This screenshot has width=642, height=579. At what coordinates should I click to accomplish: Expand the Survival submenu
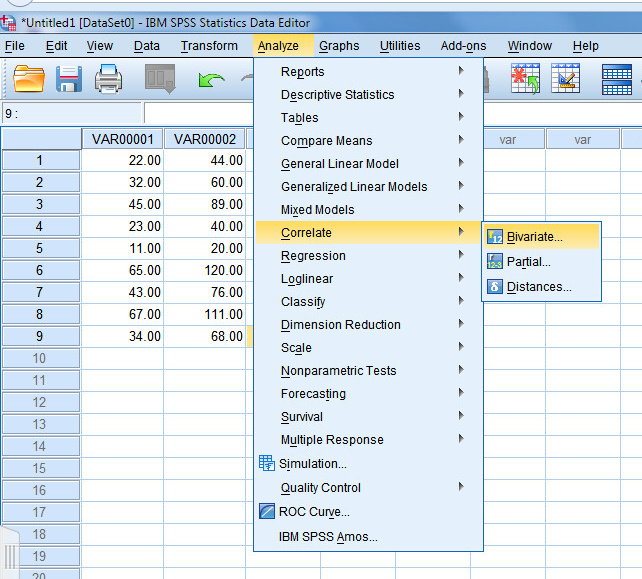(x=368, y=416)
